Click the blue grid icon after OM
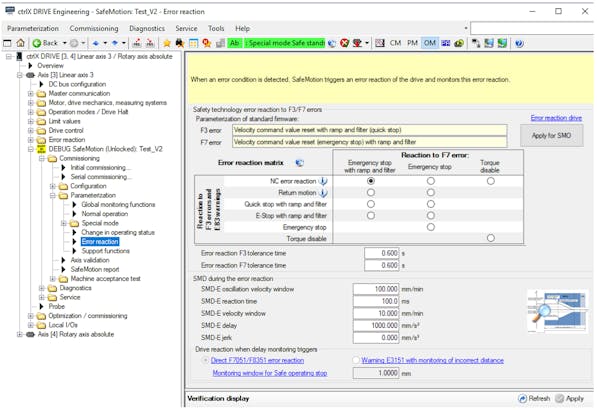 click(445, 43)
